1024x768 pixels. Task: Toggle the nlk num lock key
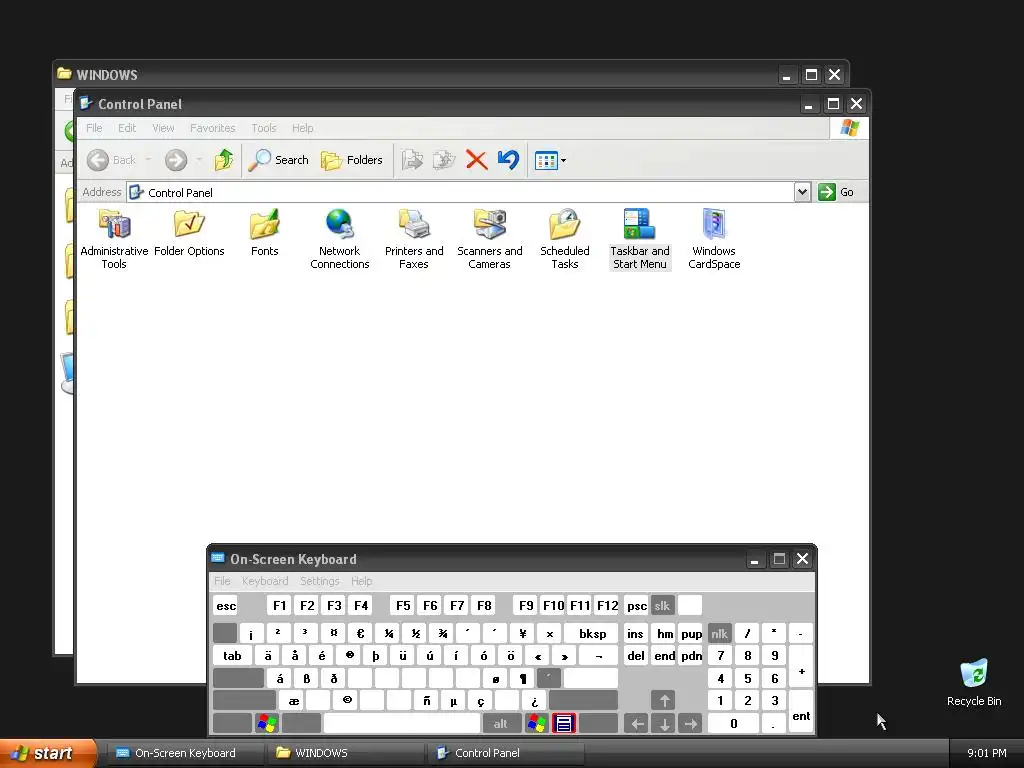[x=719, y=633]
